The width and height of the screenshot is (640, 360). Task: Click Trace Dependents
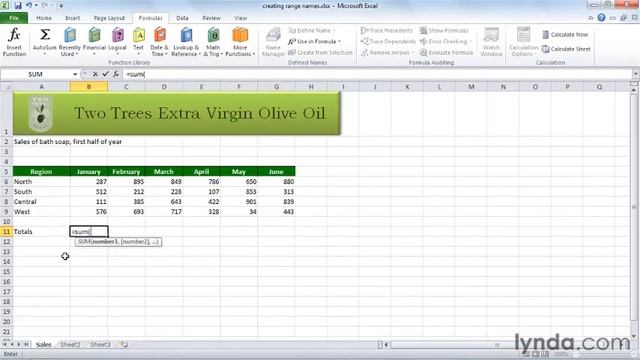tap(388, 42)
